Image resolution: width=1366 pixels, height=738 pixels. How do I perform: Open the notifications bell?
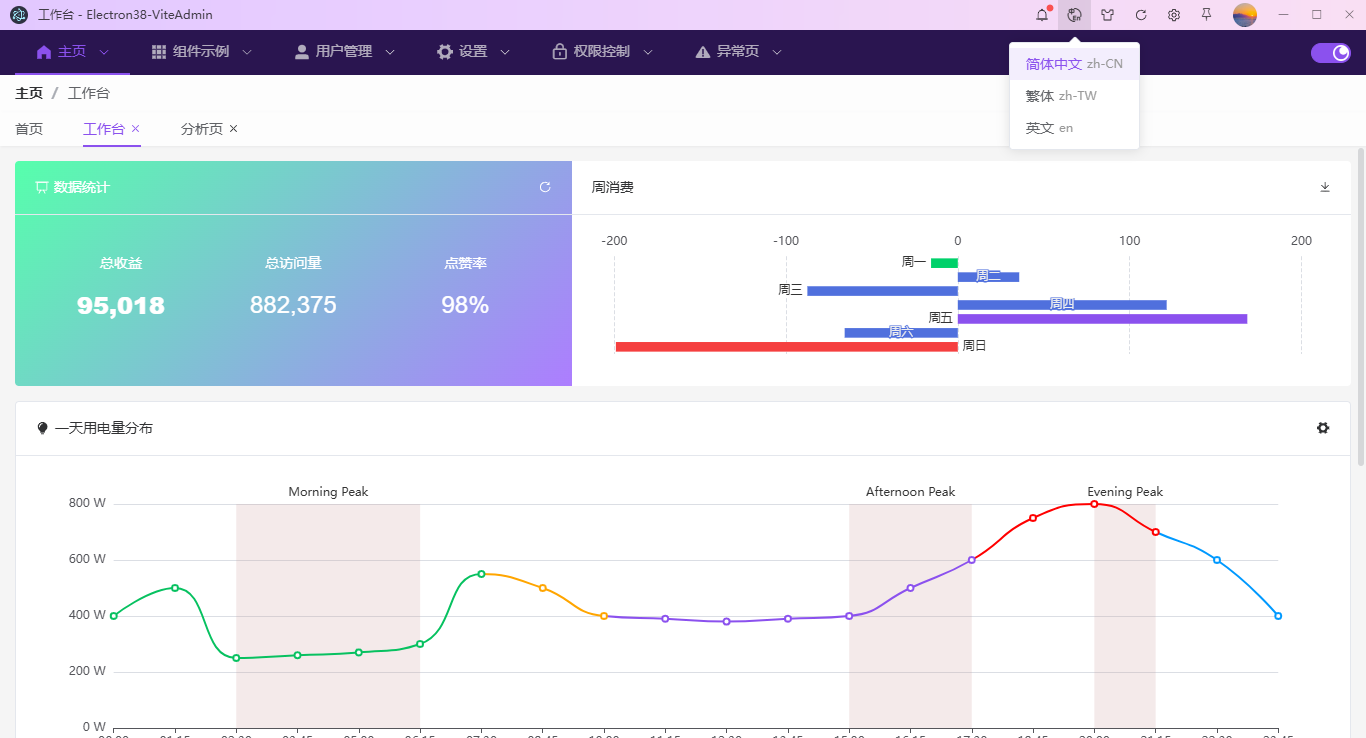coord(1041,14)
